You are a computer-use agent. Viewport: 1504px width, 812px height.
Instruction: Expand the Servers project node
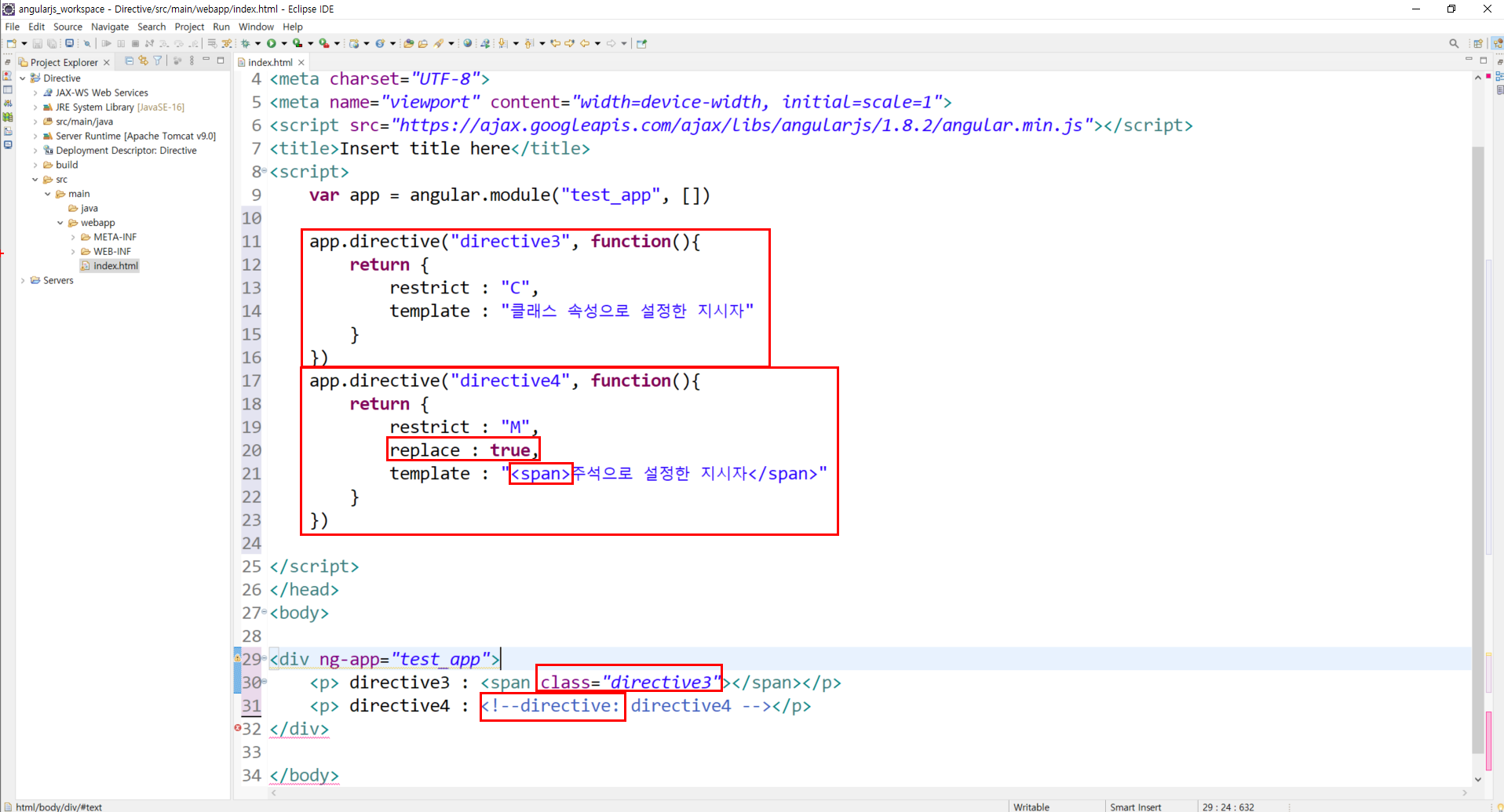pos(23,280)
